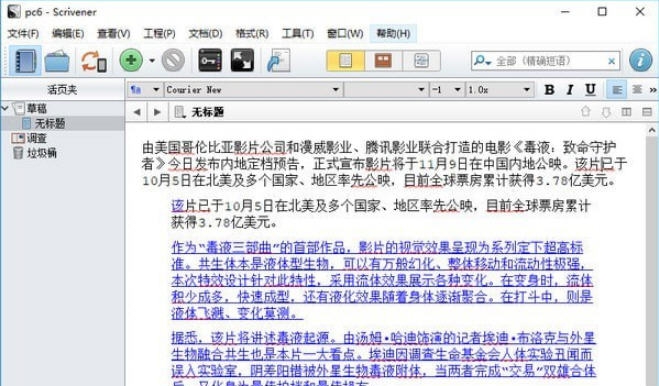Open the 文档(D) menu

point(205,33)
